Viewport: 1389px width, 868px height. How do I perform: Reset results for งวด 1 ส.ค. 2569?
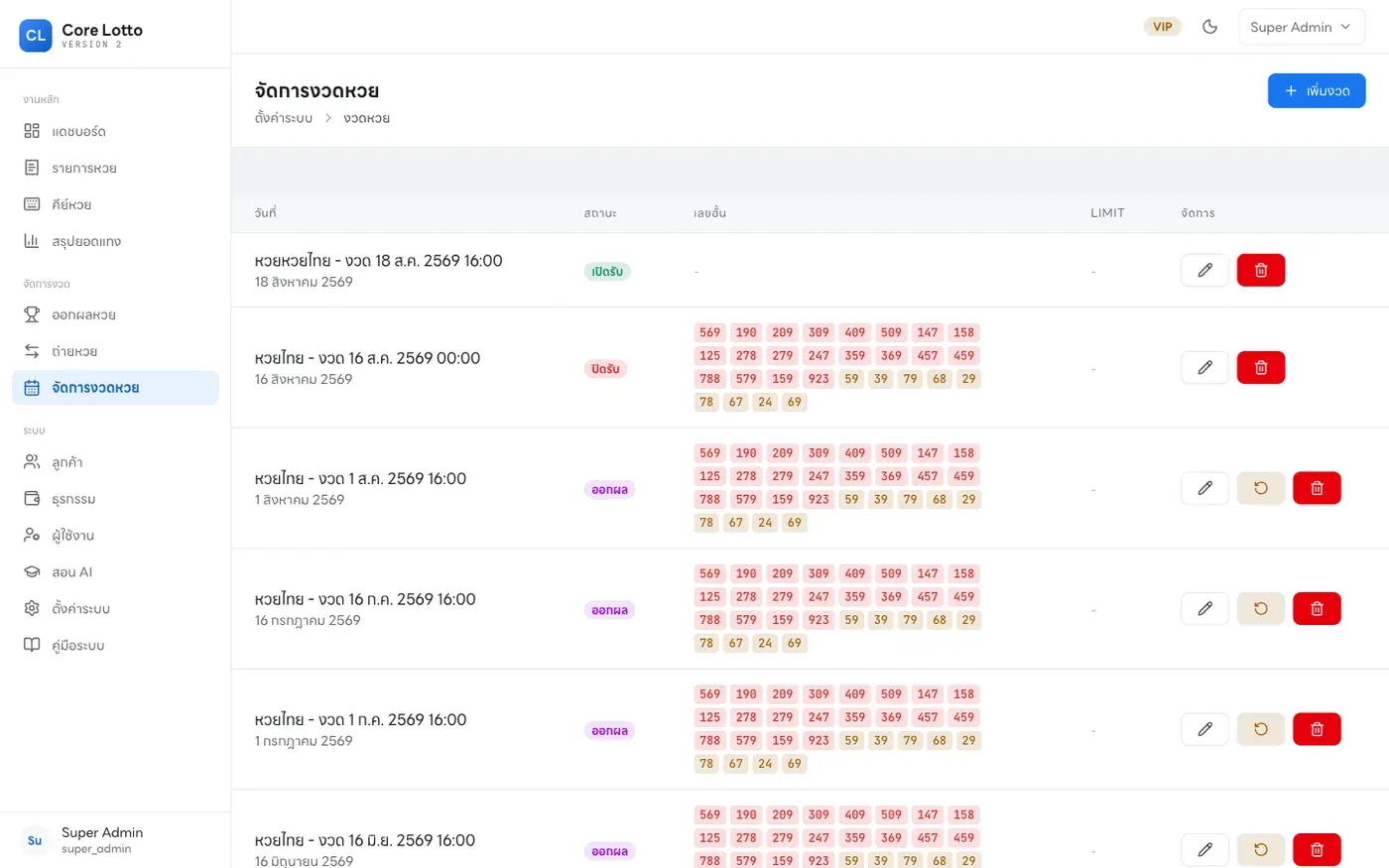point(1261,488)
